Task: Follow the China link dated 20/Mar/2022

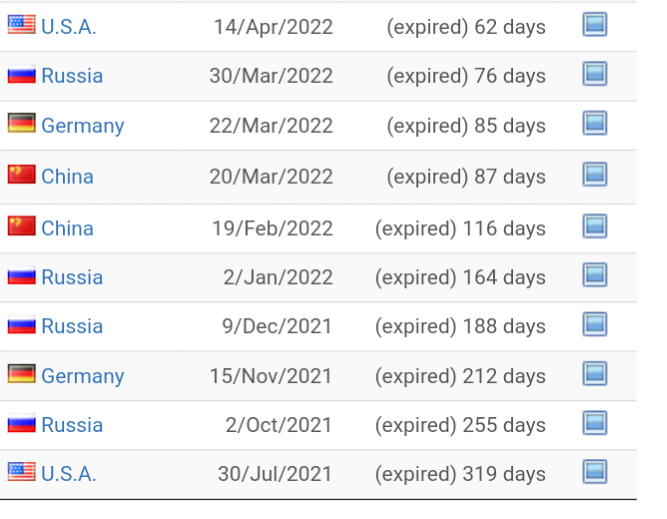Action: click(67, 177)
